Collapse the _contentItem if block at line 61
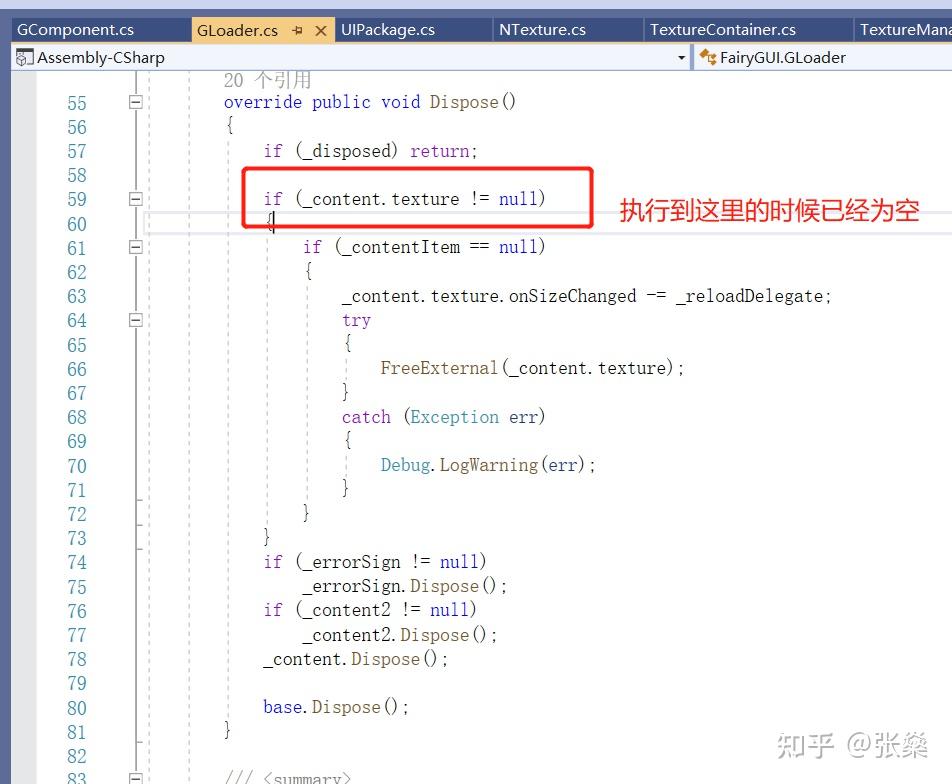952x784 pixels. [x=136, y=247]
